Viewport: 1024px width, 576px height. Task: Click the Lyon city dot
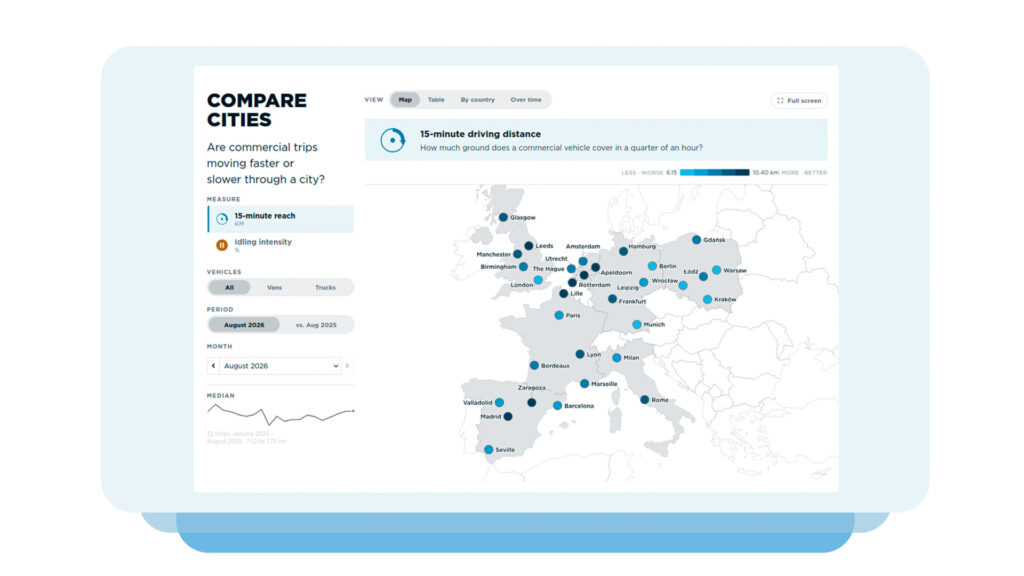coord(580,354)
